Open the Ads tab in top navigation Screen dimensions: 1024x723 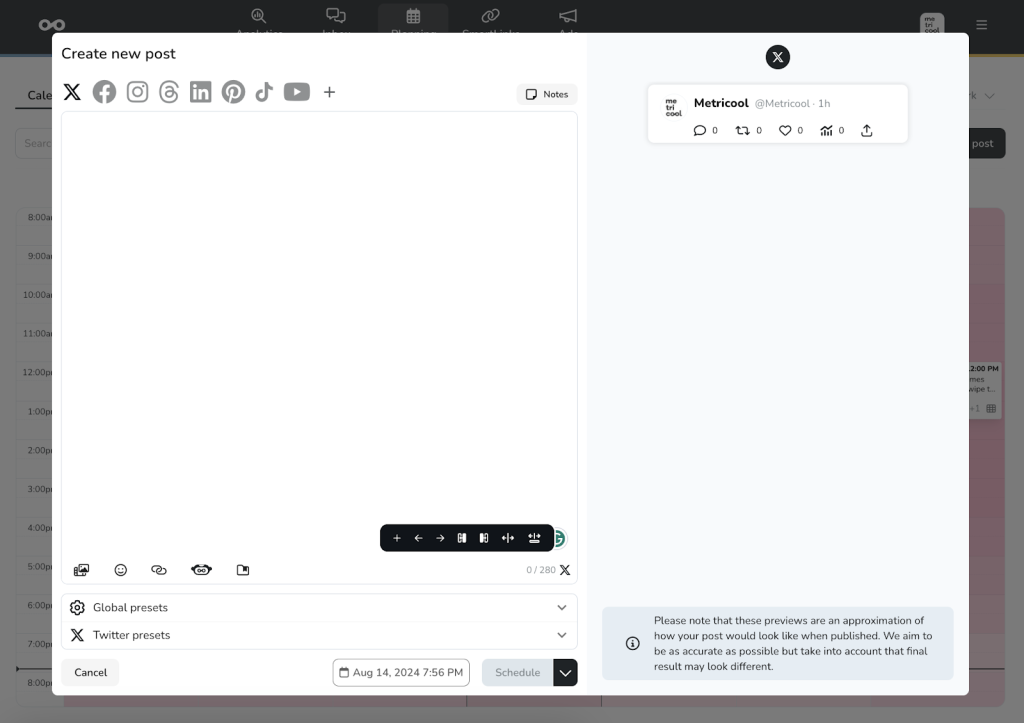tap(568, 20)
